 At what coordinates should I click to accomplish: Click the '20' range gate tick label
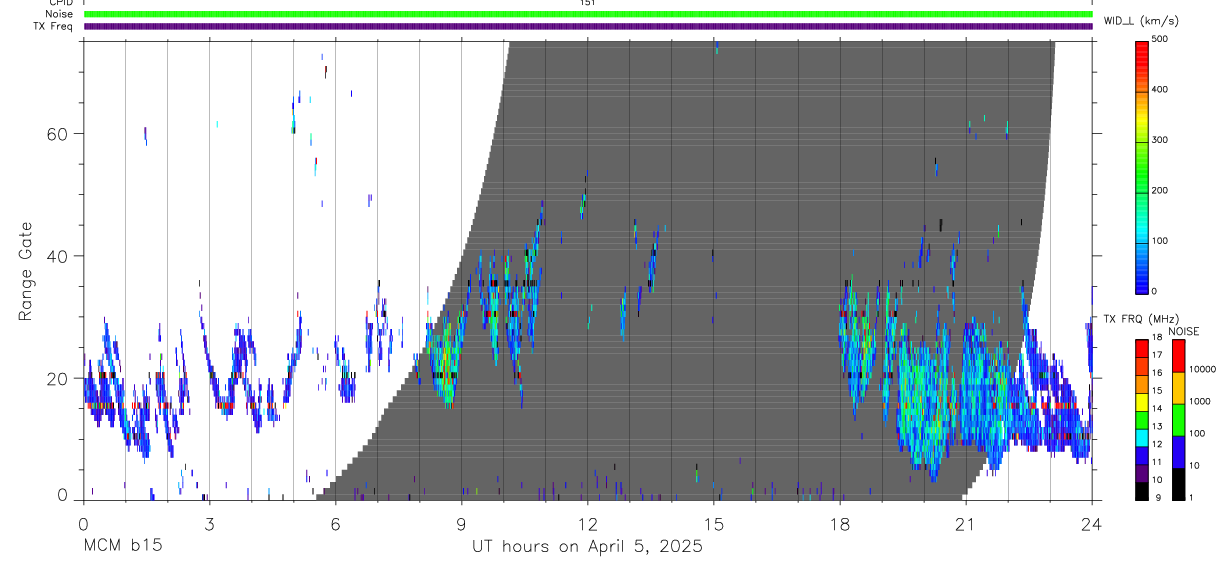pyautogui.click(x=59, y=379)
